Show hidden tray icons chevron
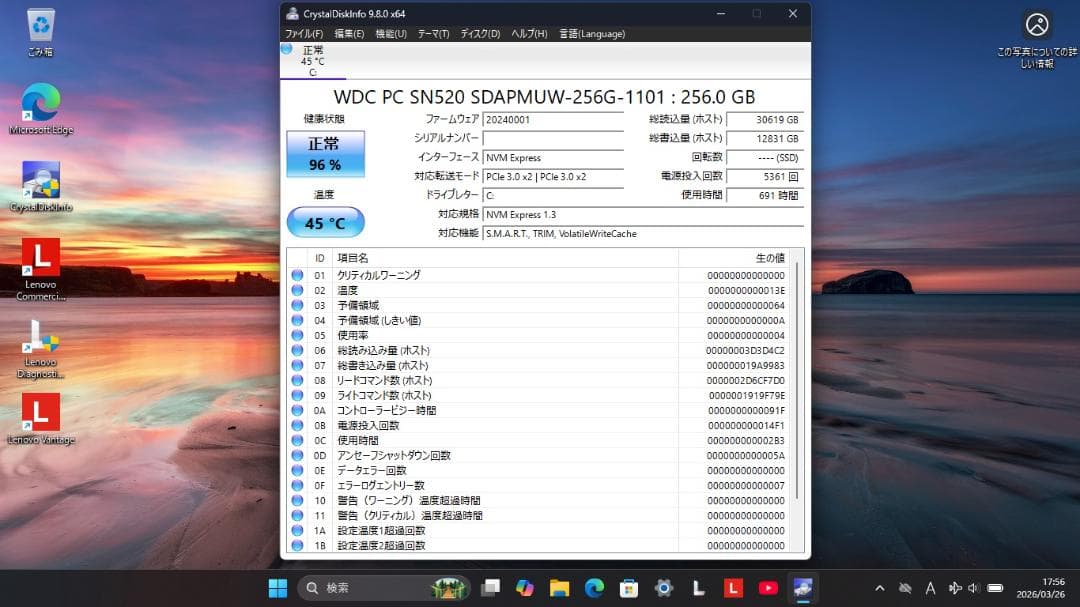The image size is (1080, 607). (880, 588)
